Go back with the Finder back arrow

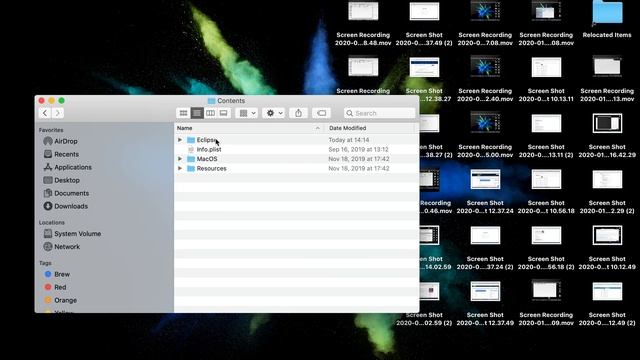(45, 113)
